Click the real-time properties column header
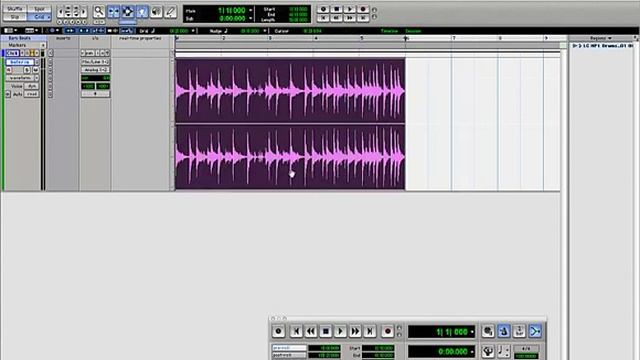 [140, 38]
